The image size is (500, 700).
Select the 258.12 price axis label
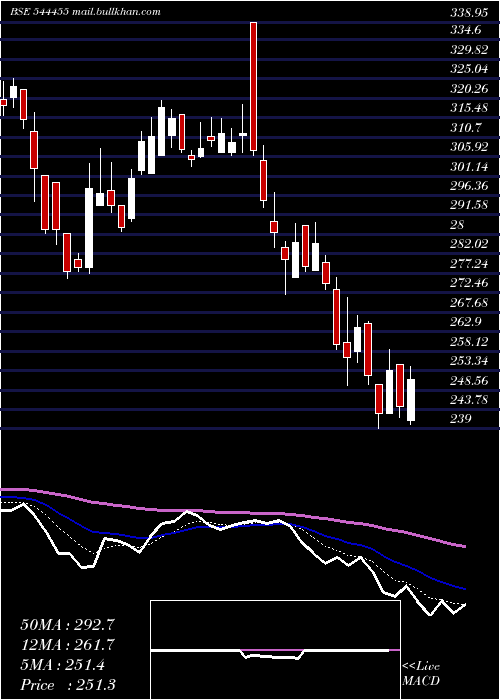pyautogui.click(x=469, y=342)
